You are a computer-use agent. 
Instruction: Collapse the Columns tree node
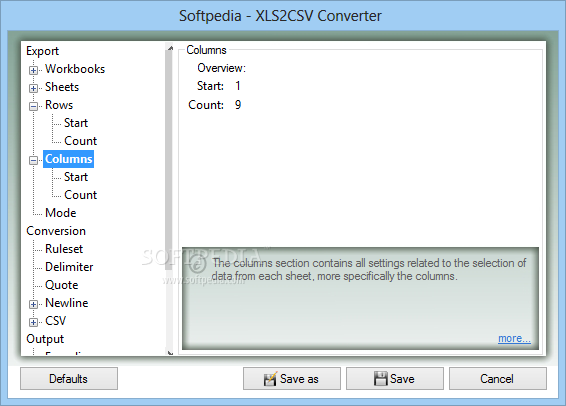point(33,160)
